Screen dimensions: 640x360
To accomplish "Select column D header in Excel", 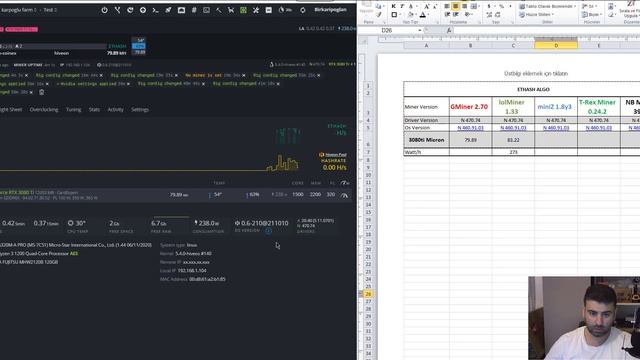I will (556, 46).
